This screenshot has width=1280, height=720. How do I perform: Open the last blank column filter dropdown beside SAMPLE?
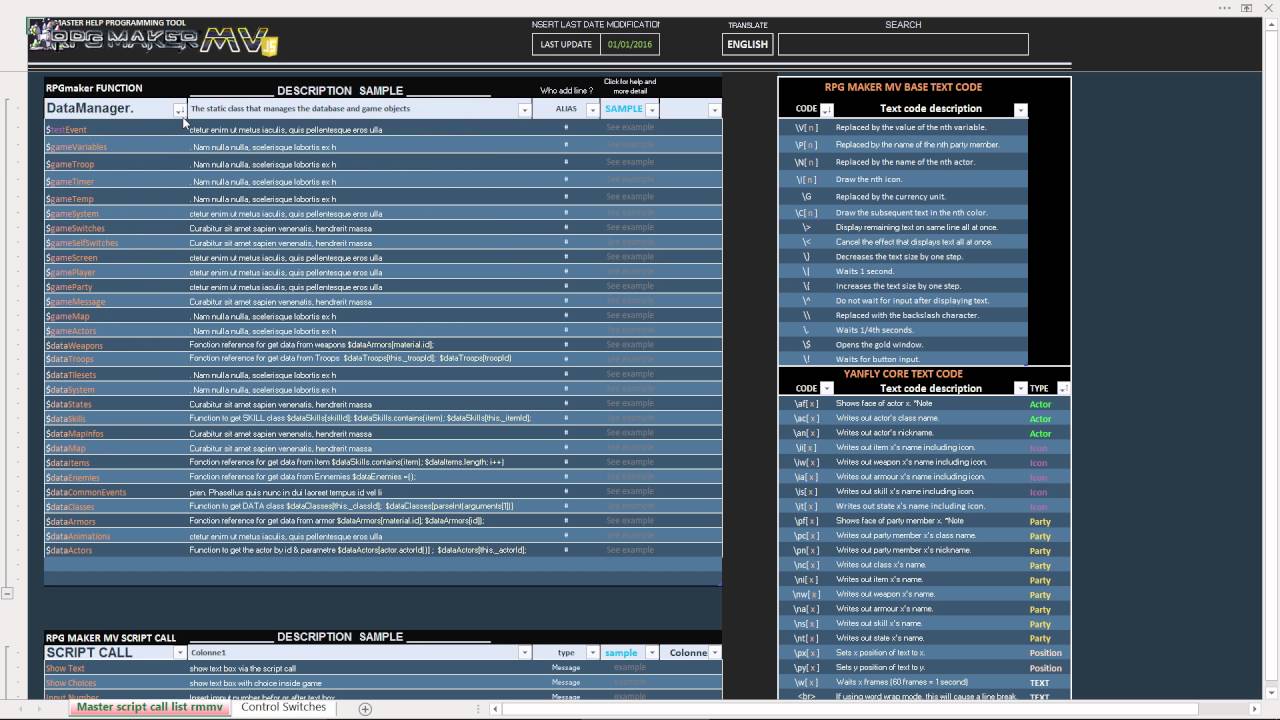point(714,110)
